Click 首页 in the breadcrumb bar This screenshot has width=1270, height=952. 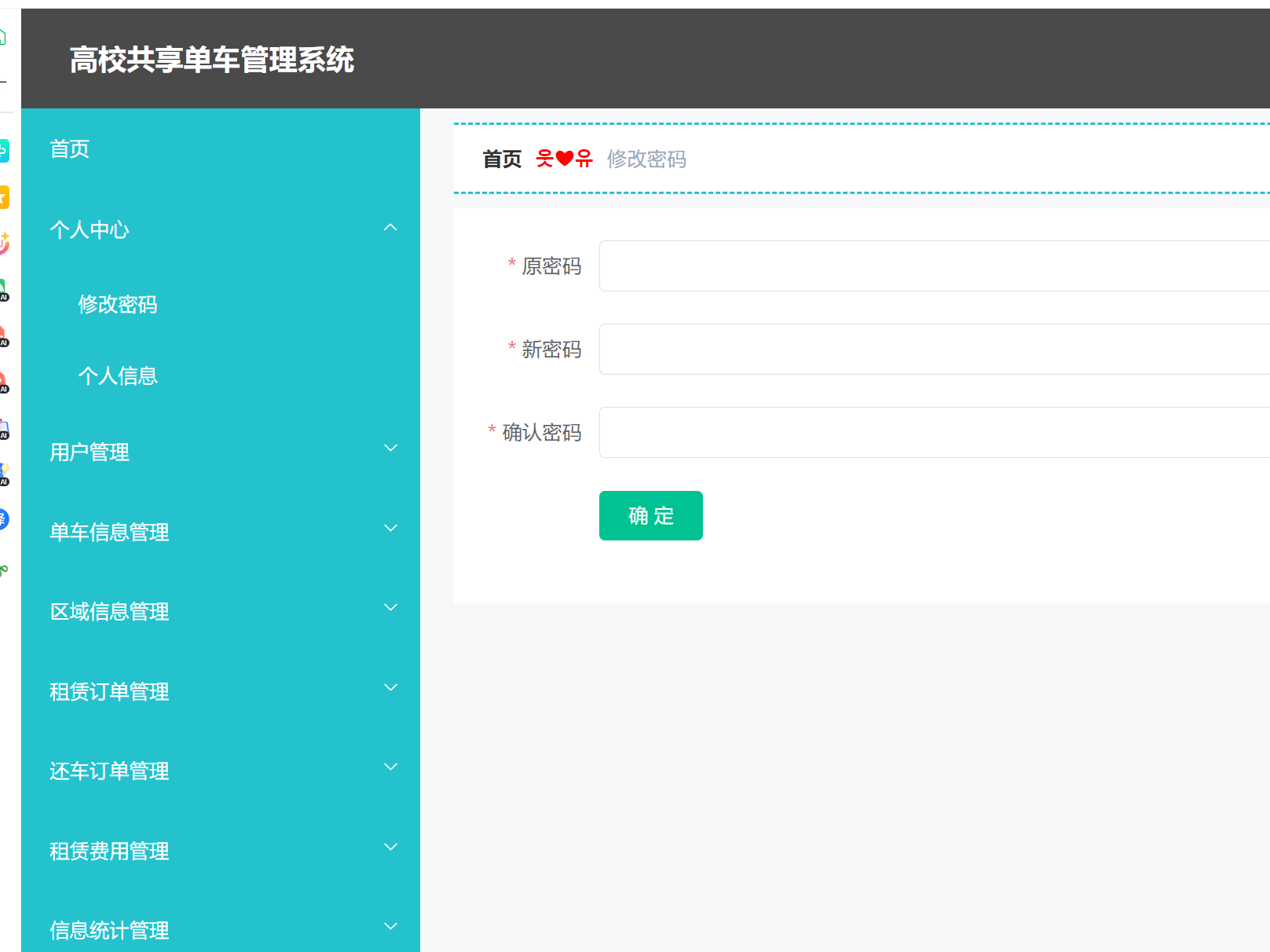pyautogui.click(x=502, y=159)
